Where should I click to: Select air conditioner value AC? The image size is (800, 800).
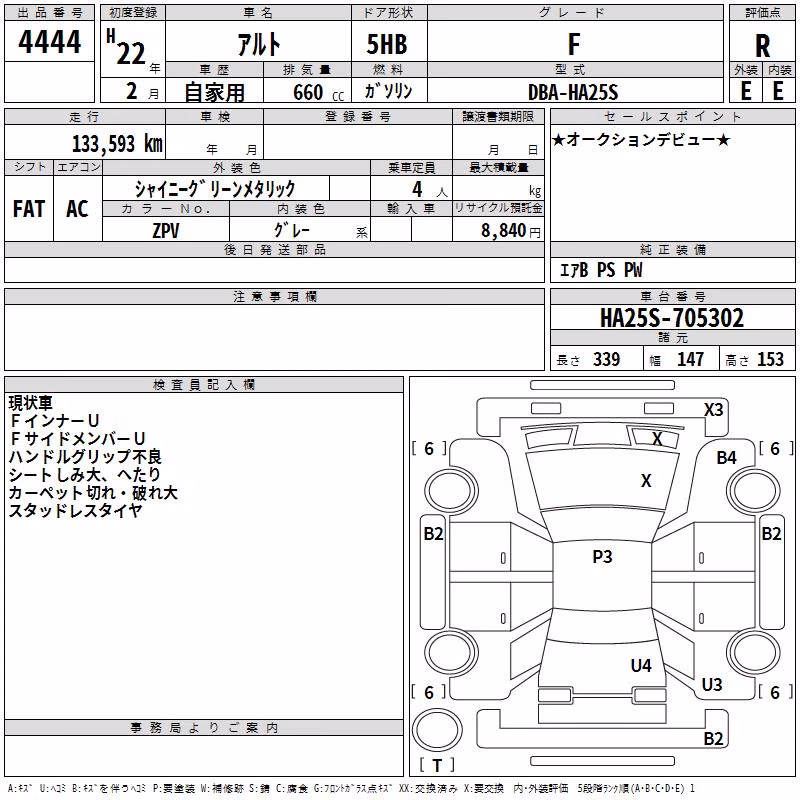tap(78, 209)
